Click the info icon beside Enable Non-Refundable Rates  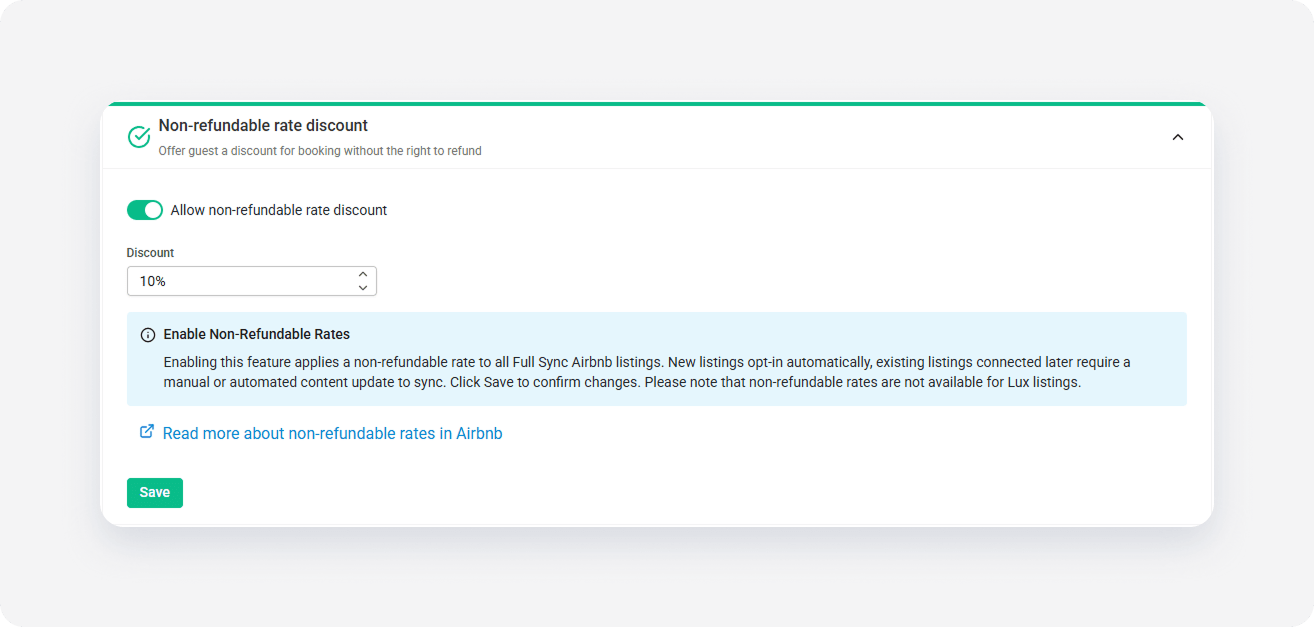[148, 335]
